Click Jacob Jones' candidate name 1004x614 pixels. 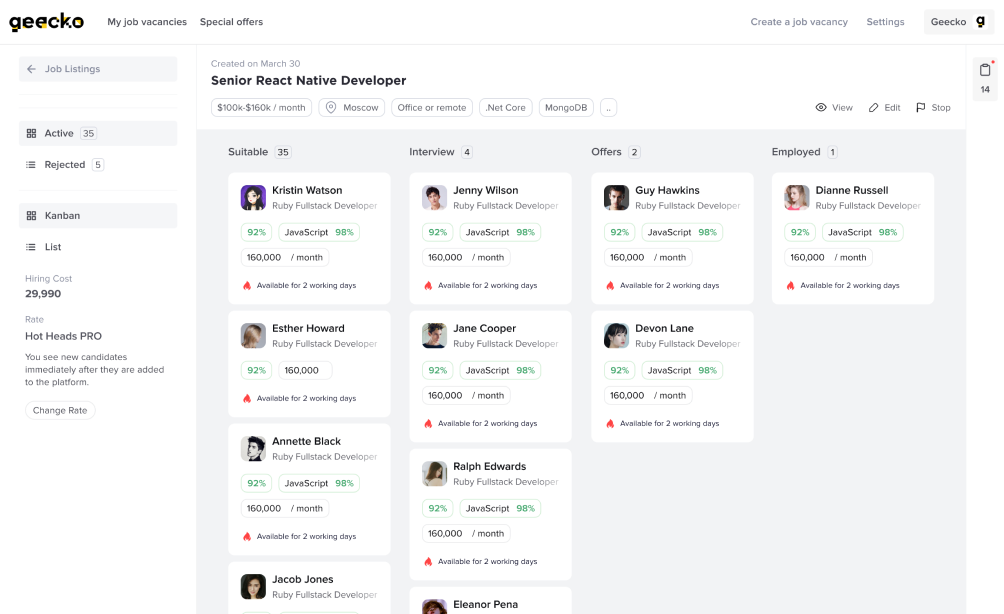pyautogui.click(x=303, y=579)
